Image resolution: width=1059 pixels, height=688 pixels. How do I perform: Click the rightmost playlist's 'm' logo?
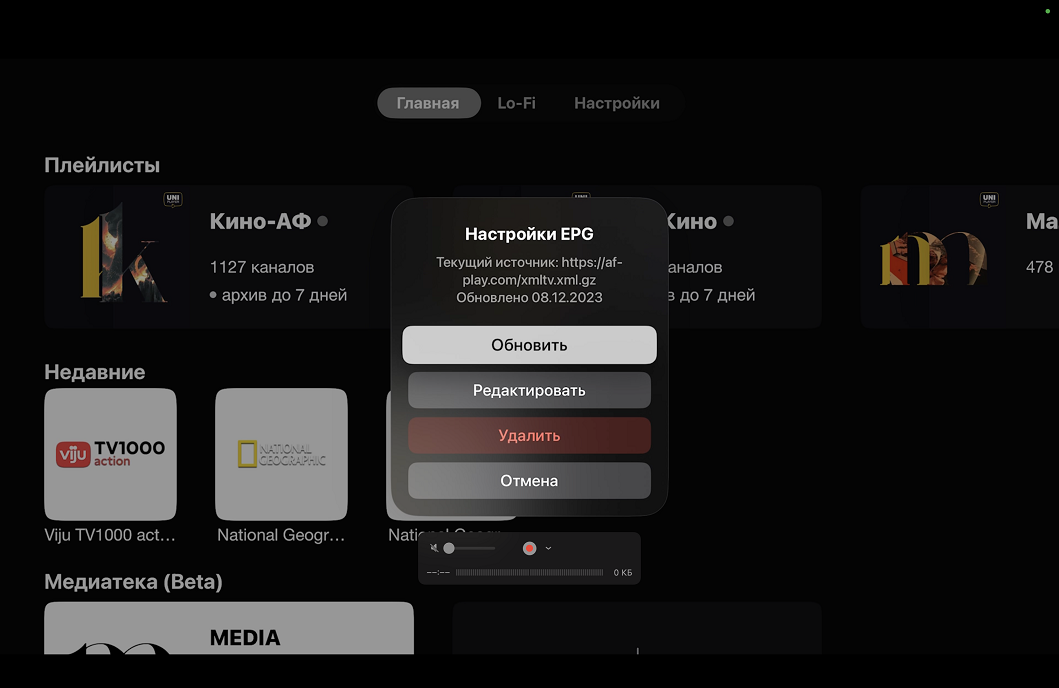pos(932,258)
